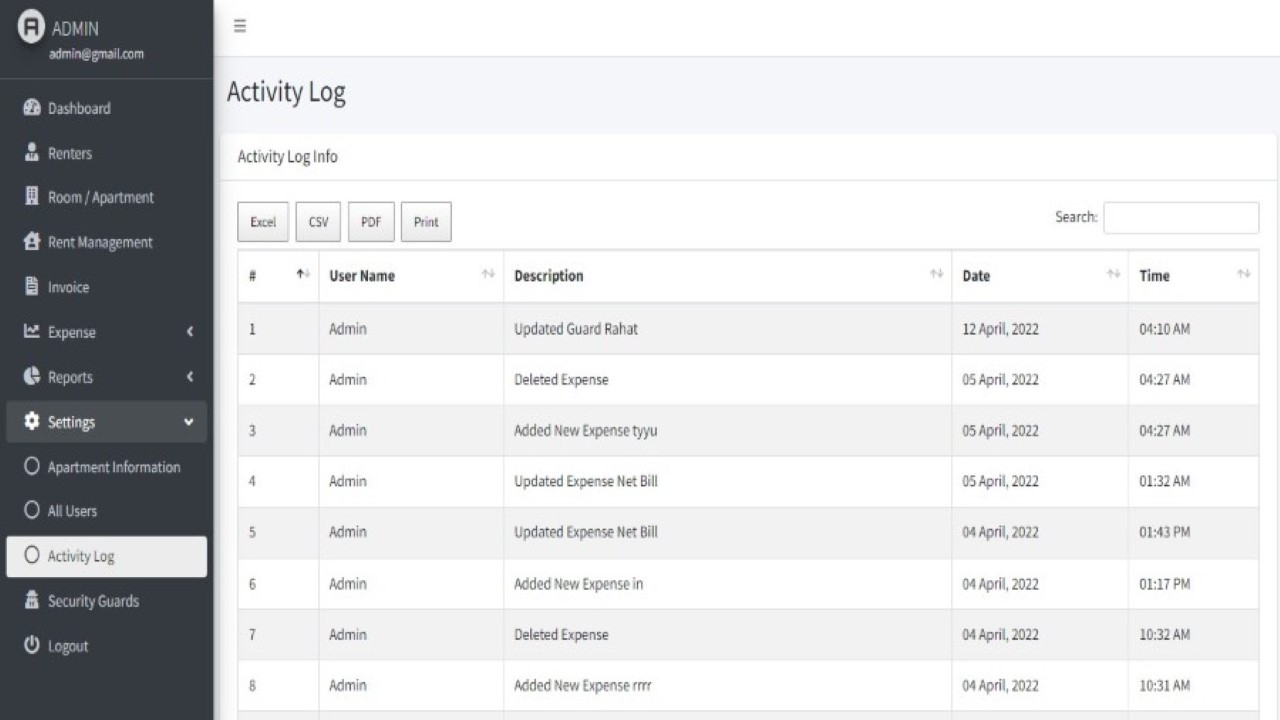Click the PDF export button

[x=371, y=221]
